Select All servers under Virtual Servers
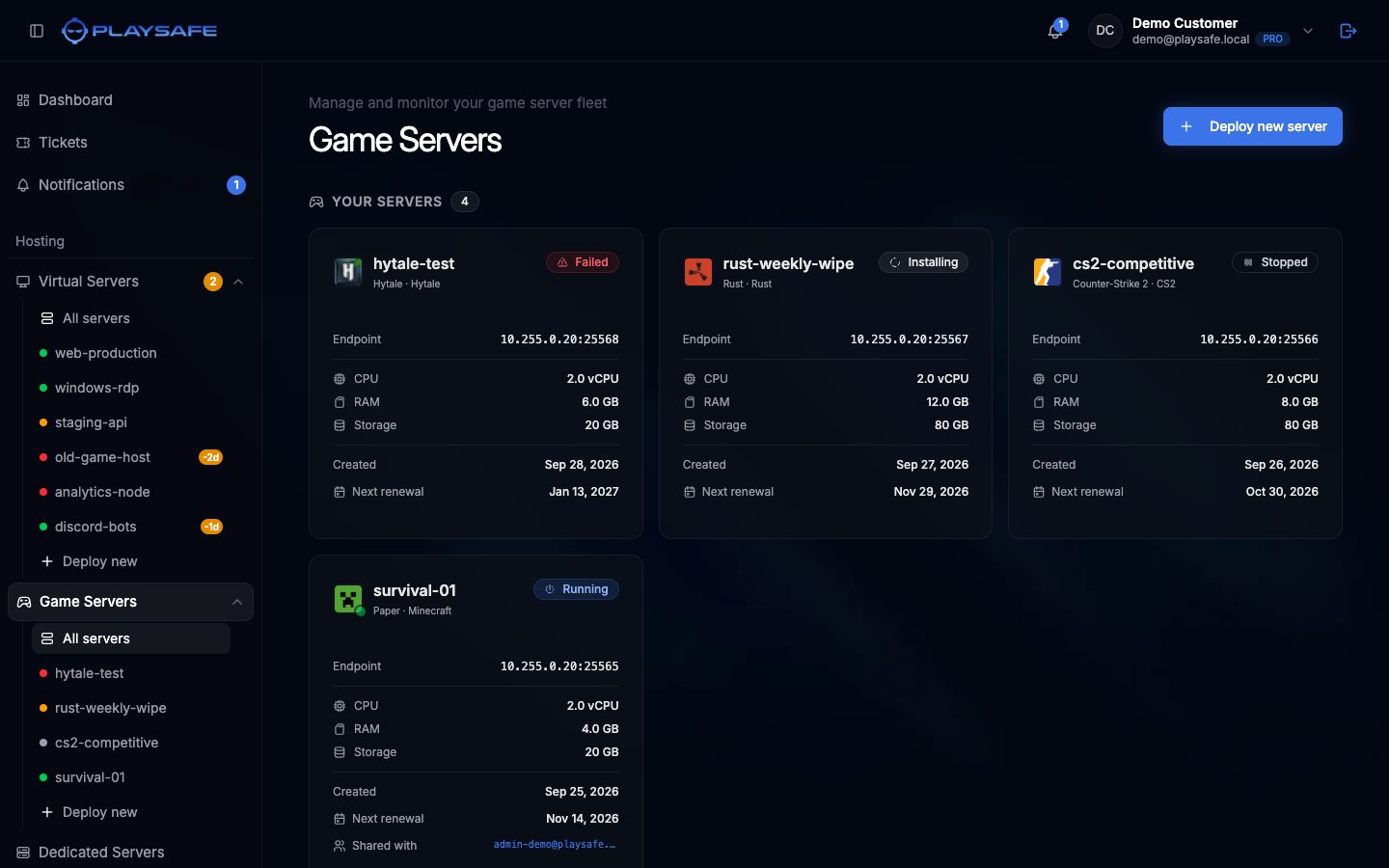This screenshot has width=1389, height=868. point(131,318)
